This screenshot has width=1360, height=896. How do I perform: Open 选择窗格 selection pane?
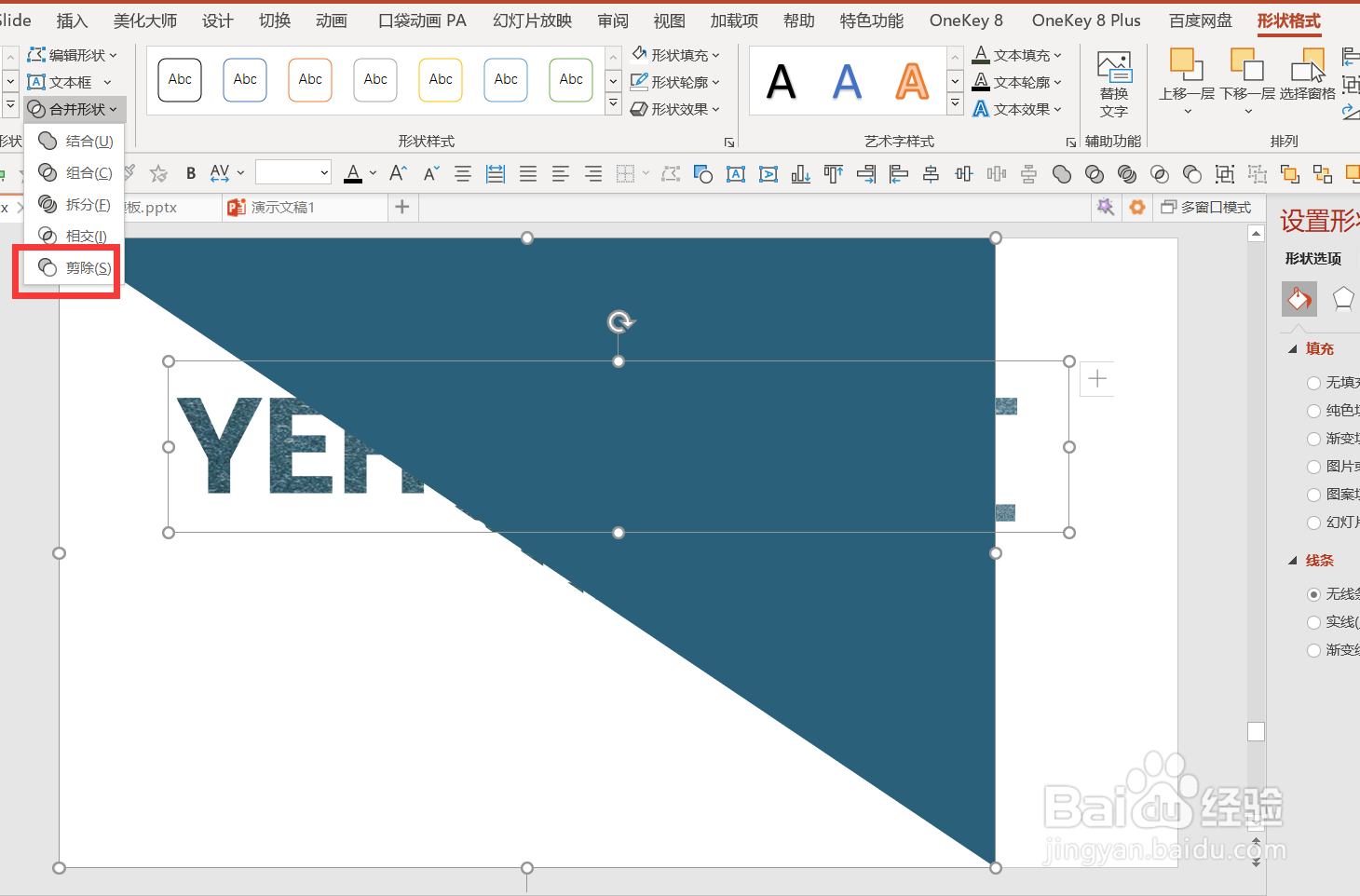click(x=1308, y=76)
